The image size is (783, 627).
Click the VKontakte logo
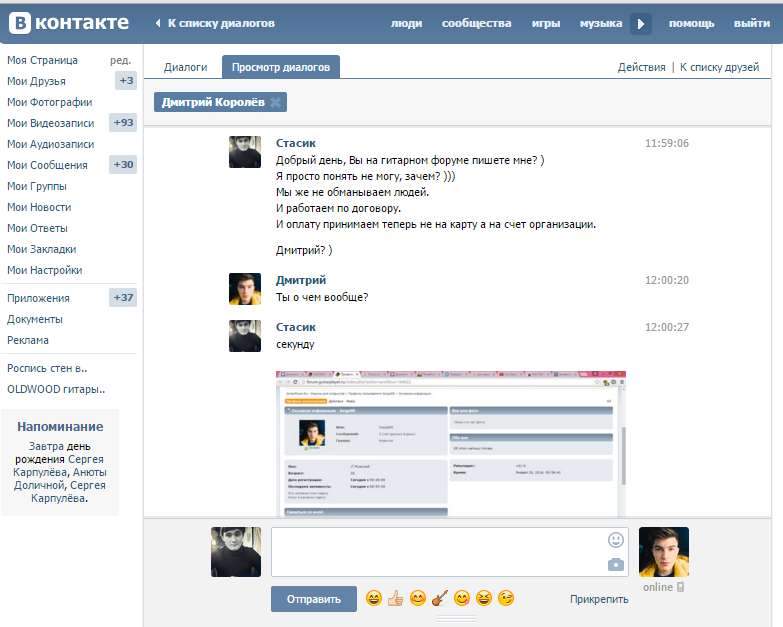tap(69, 22)
